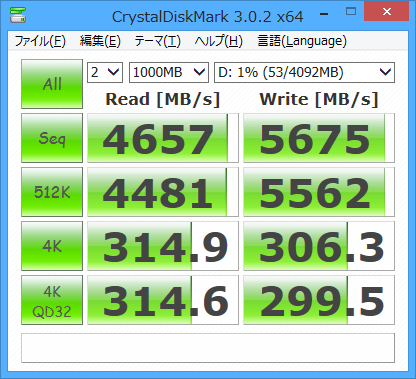
Task: Maximize the CrystalDiskMark window
Action: (x=351, y=12)
